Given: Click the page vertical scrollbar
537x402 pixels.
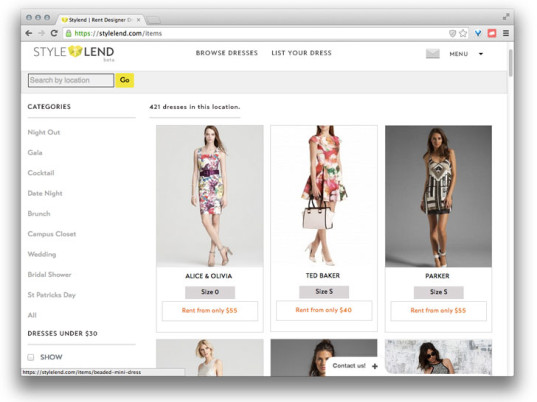Looking at the screenshot, I should coord(511,63).
